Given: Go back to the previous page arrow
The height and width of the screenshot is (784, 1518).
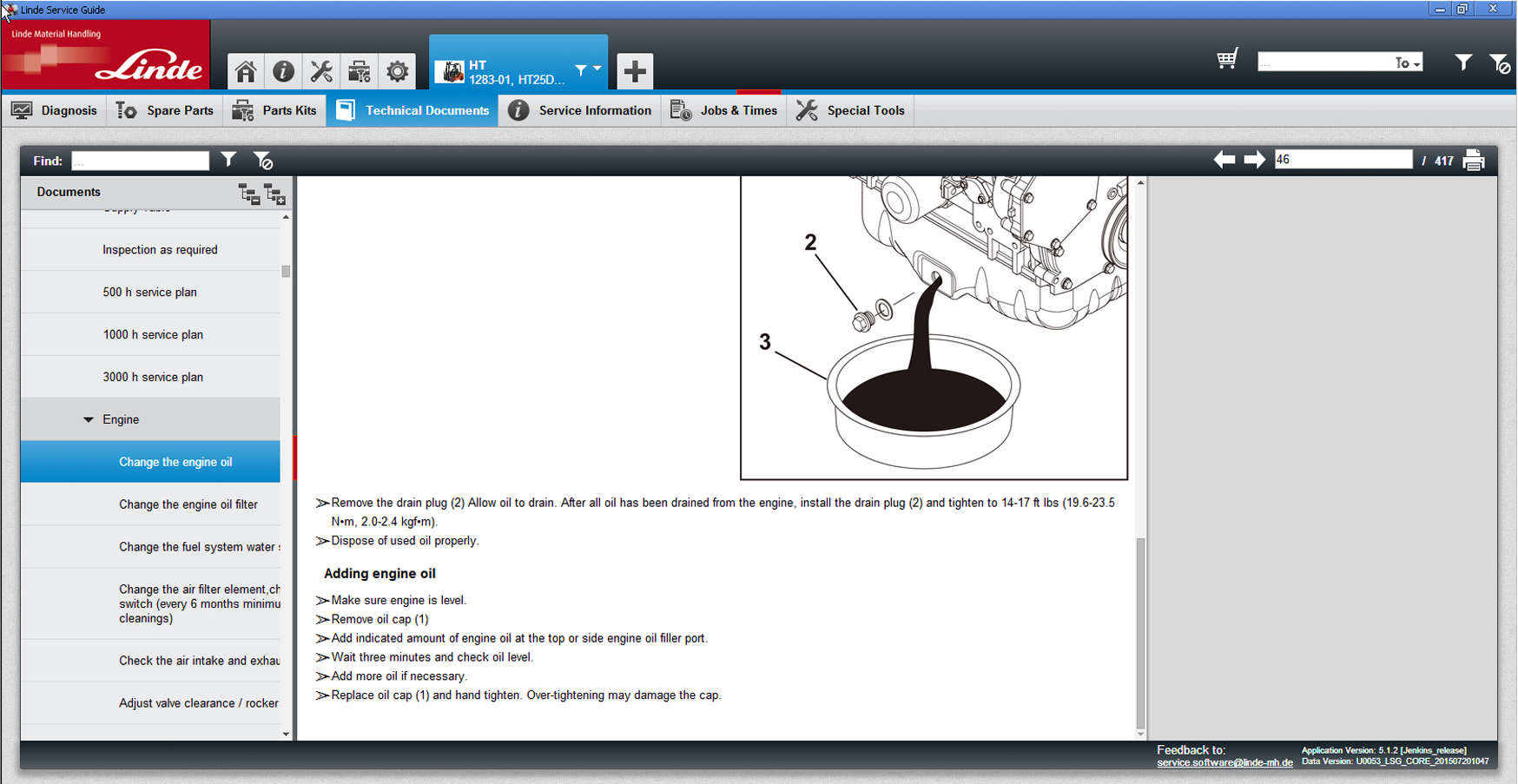Looking at the screenshot, I should coord(1224,160).
